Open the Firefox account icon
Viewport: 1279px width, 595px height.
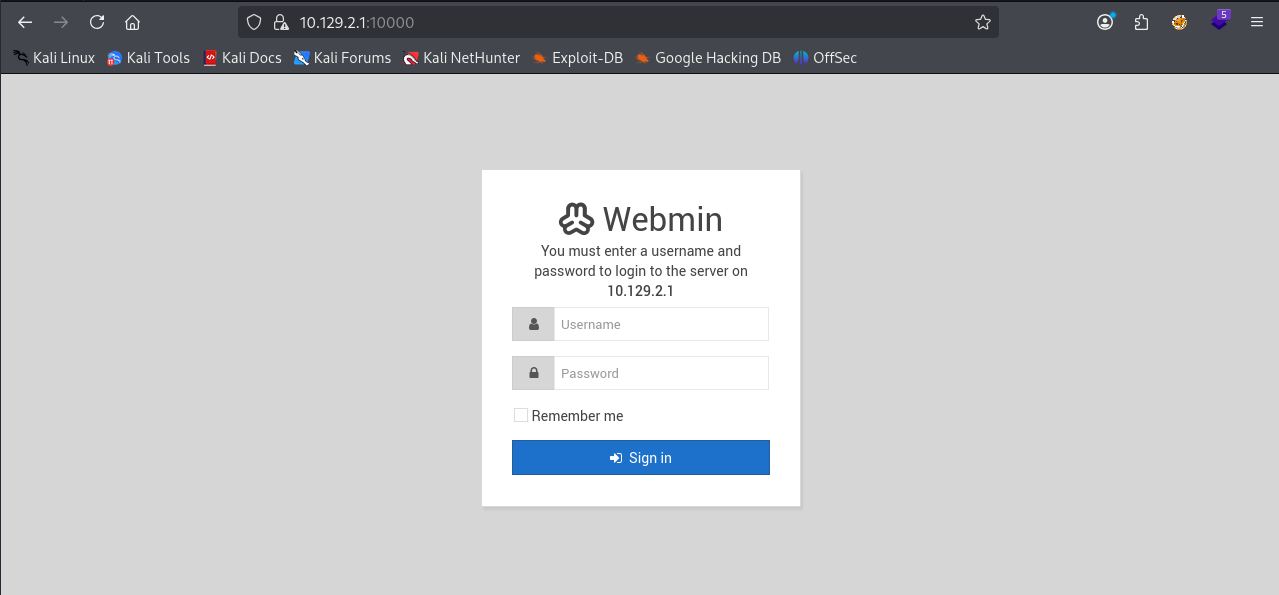1105,22
